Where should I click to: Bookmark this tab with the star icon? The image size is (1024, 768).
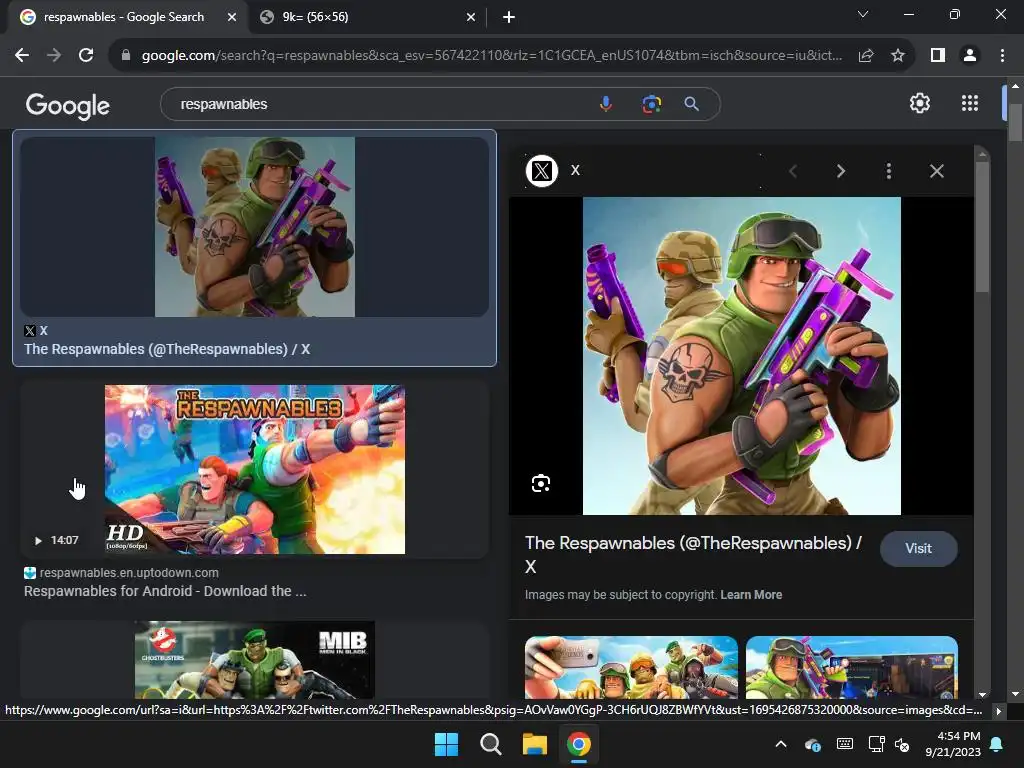click(x=898, y=56)
